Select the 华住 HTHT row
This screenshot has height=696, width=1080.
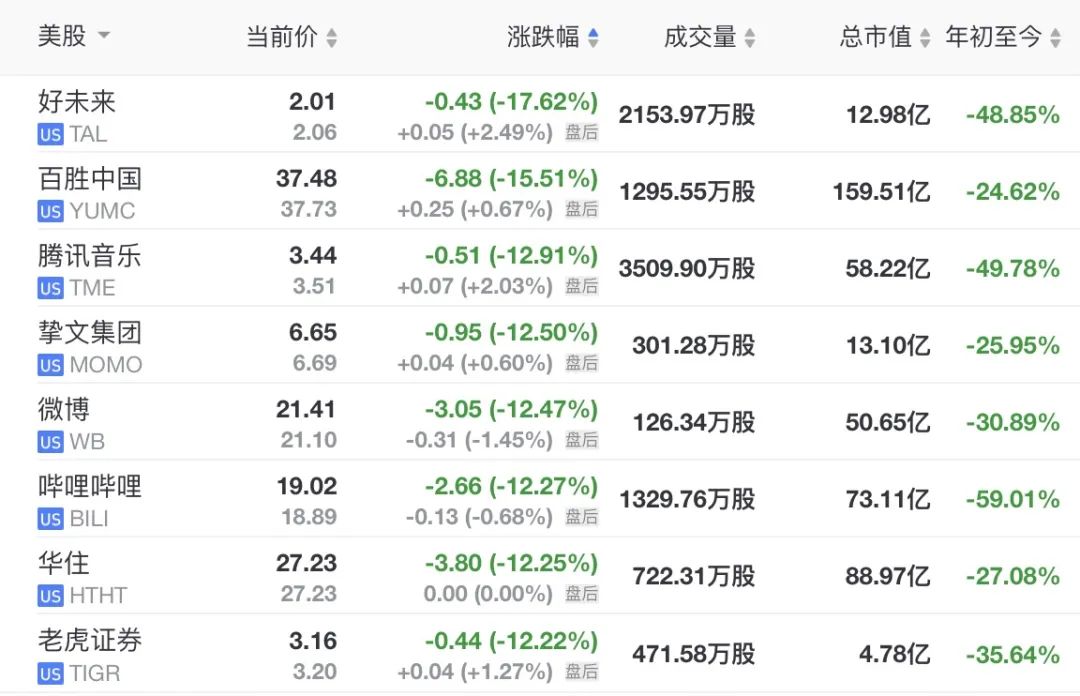pyautogui.click(x=540, y=576)
